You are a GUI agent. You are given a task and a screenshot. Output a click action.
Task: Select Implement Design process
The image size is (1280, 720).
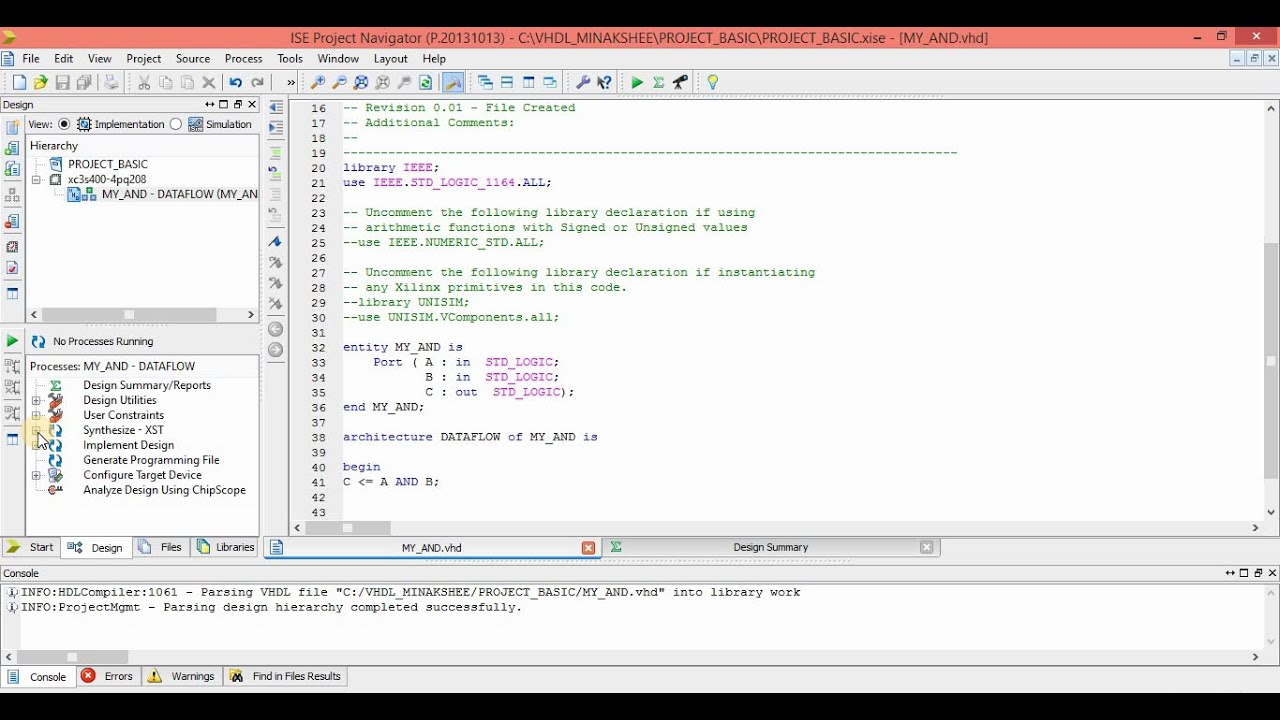click(x=128, y=445)
